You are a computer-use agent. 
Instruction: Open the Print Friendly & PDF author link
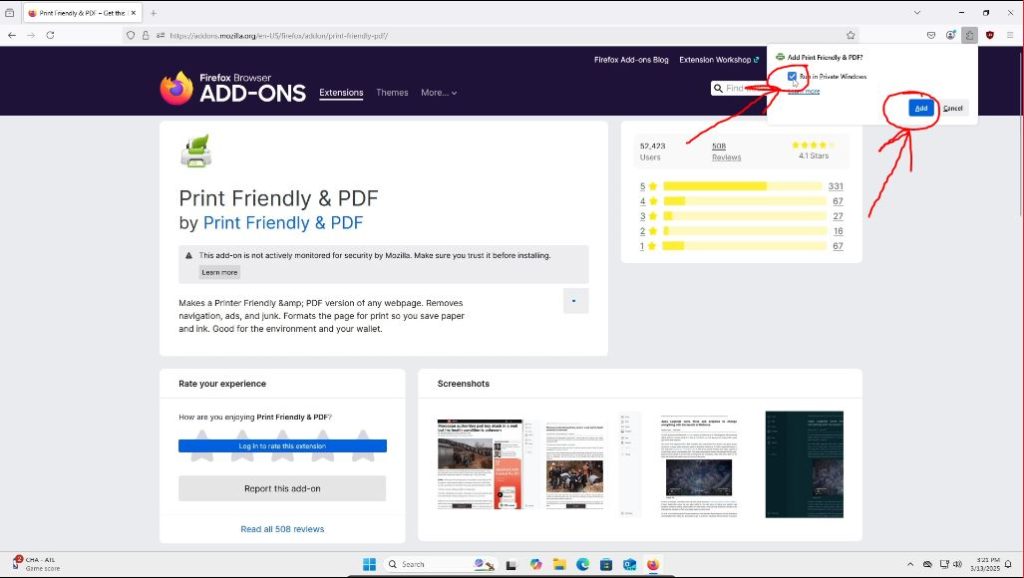click(283, 223)
